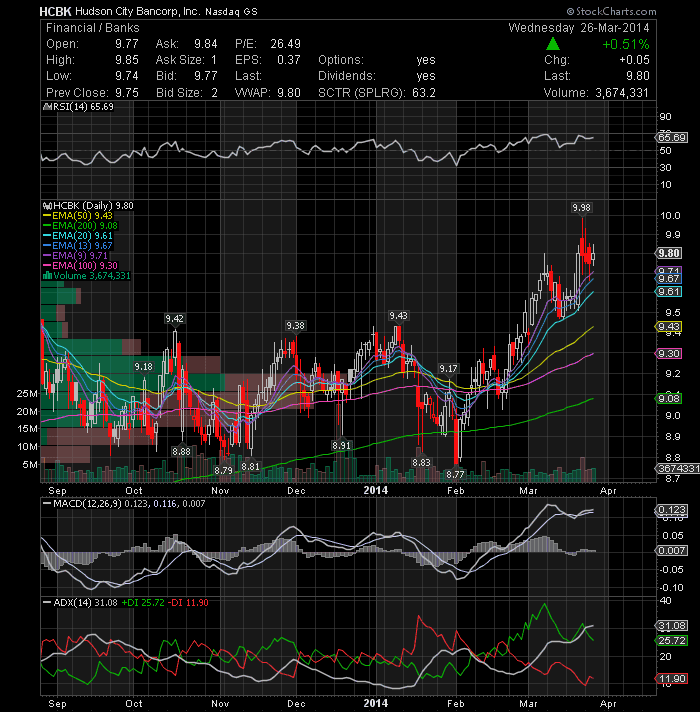Click the 2014 label on bottom ADX time axis
Screen dimensions: 700x712
pyautogui.click(x=376, y=704)
